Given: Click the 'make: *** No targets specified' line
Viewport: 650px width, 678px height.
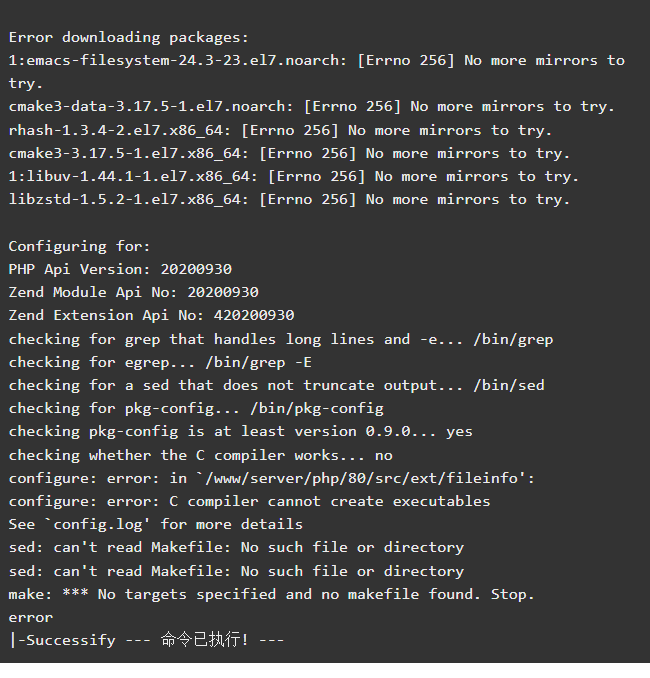Looking at the screenshot, I should pos(272,595).
